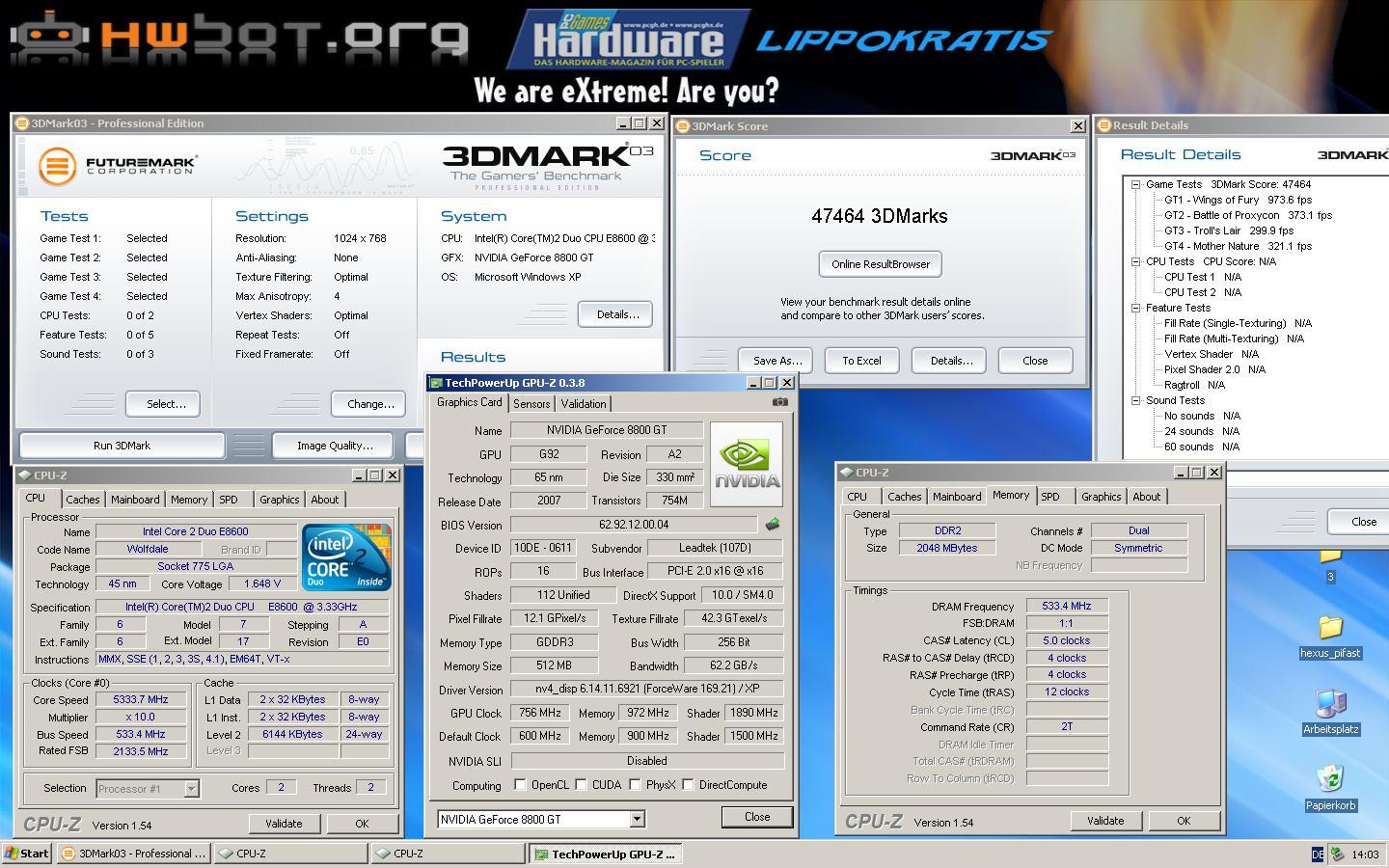
Task: Click the Online ResultBrowser button
Action: (881, 264)
